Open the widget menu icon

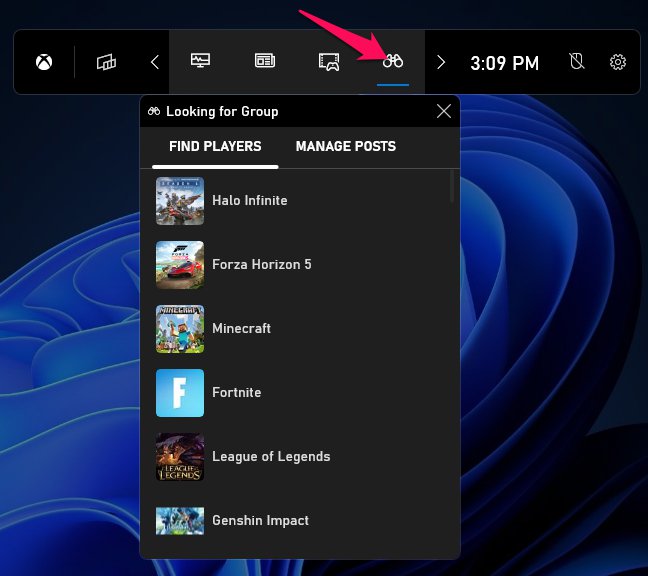[106, 62]
